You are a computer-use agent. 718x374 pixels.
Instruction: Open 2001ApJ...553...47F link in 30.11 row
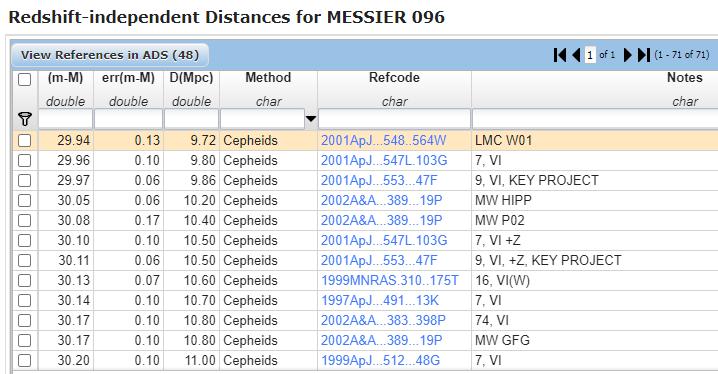[x=379, y=260]
